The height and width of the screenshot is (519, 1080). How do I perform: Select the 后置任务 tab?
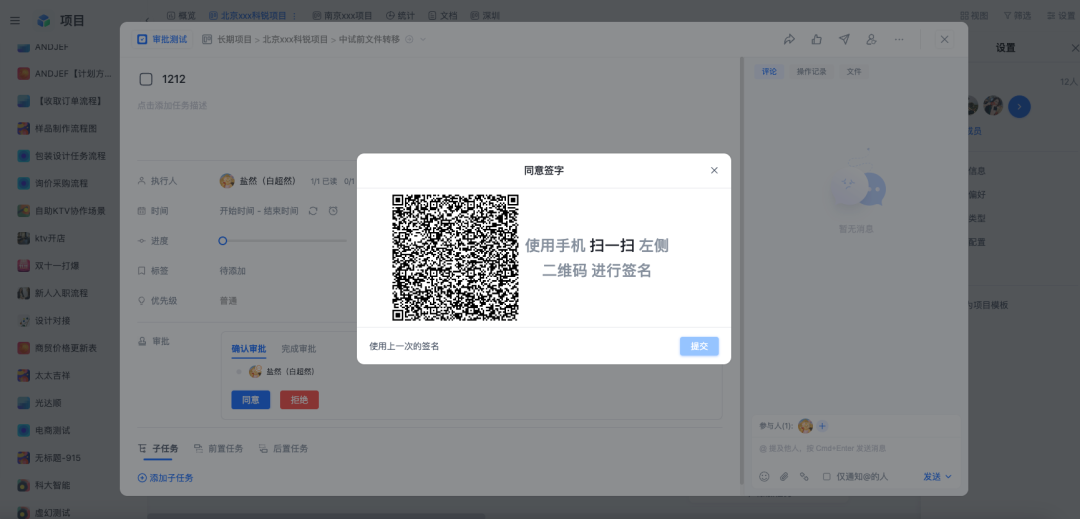tap(284, 448)
